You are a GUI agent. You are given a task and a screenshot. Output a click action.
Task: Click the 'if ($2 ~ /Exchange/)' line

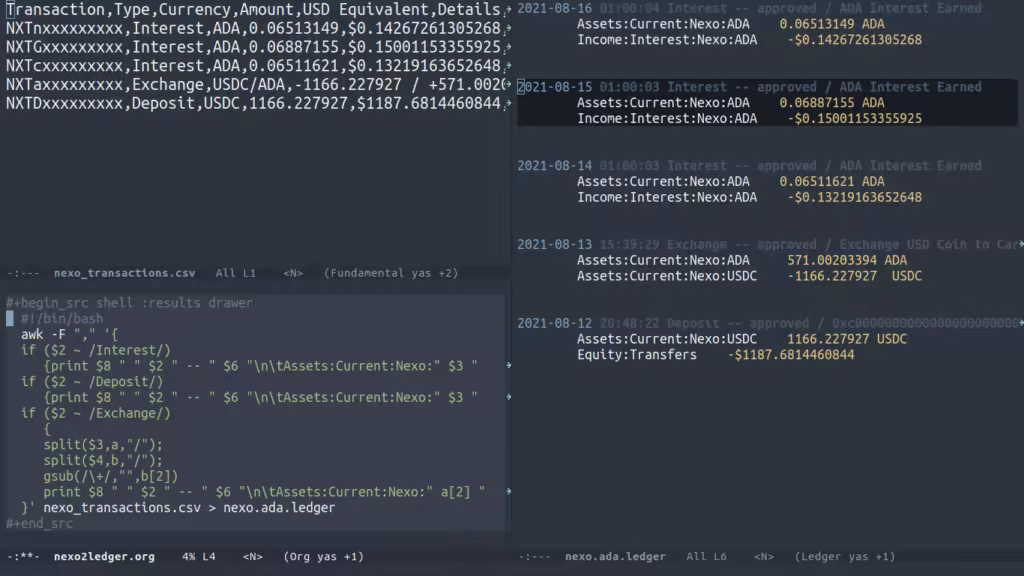click(95, 413)
